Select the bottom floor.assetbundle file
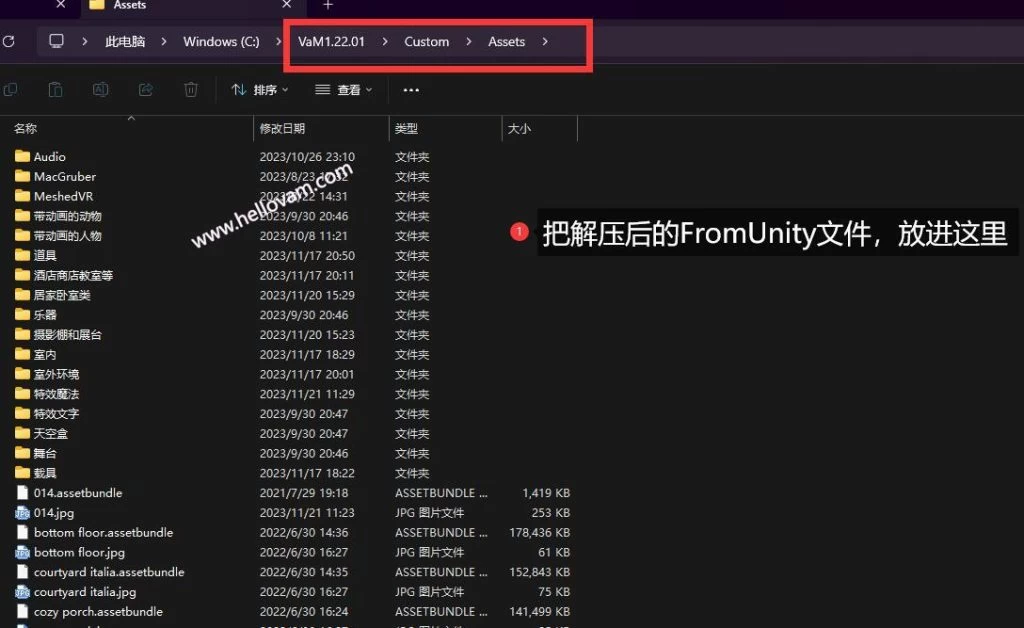 [103, 533]
